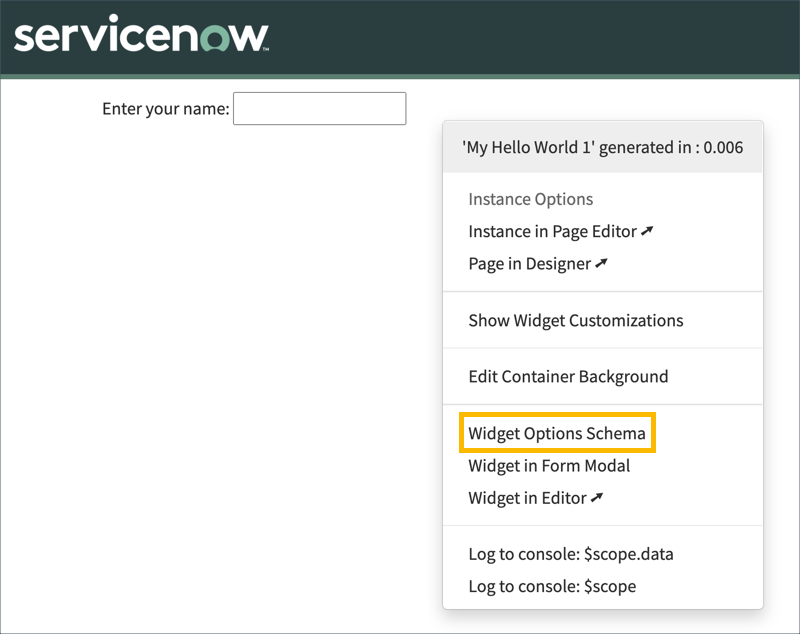The width and height of the screenshot is (800, 634).
Task: Open the highlighted Widget Options Schema entry
Action: 556,433
